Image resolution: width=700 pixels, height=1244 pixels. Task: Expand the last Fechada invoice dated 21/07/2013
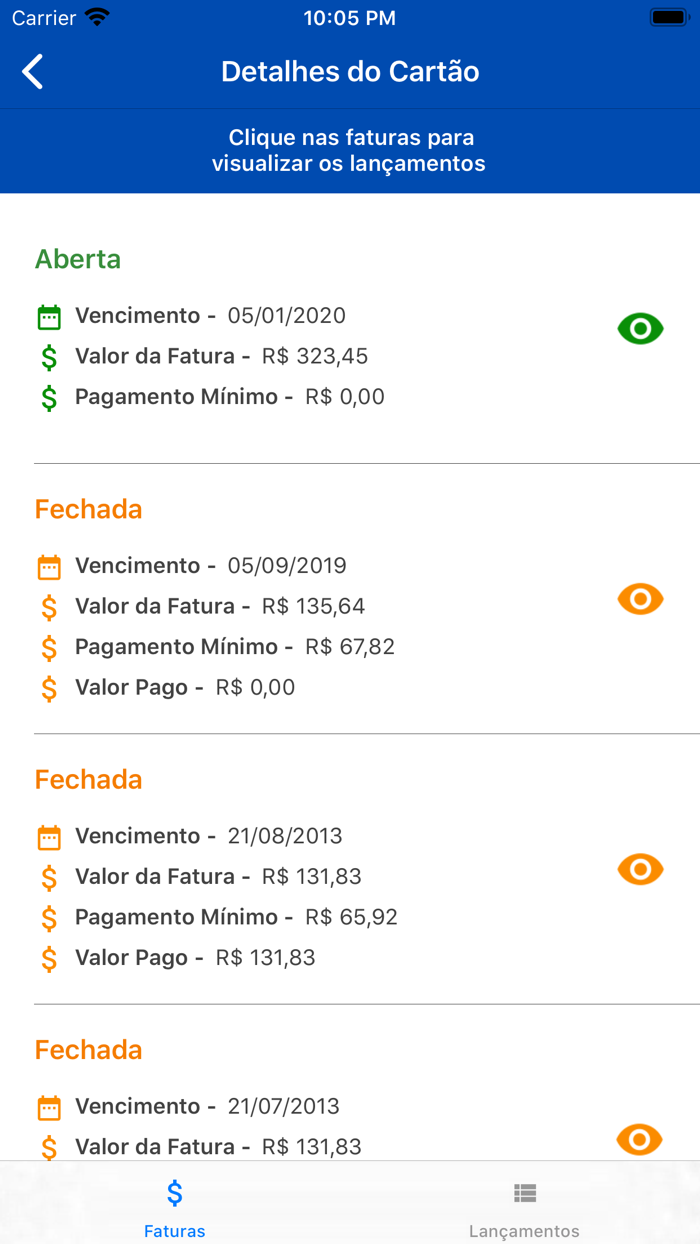[x=300, y=1100]
